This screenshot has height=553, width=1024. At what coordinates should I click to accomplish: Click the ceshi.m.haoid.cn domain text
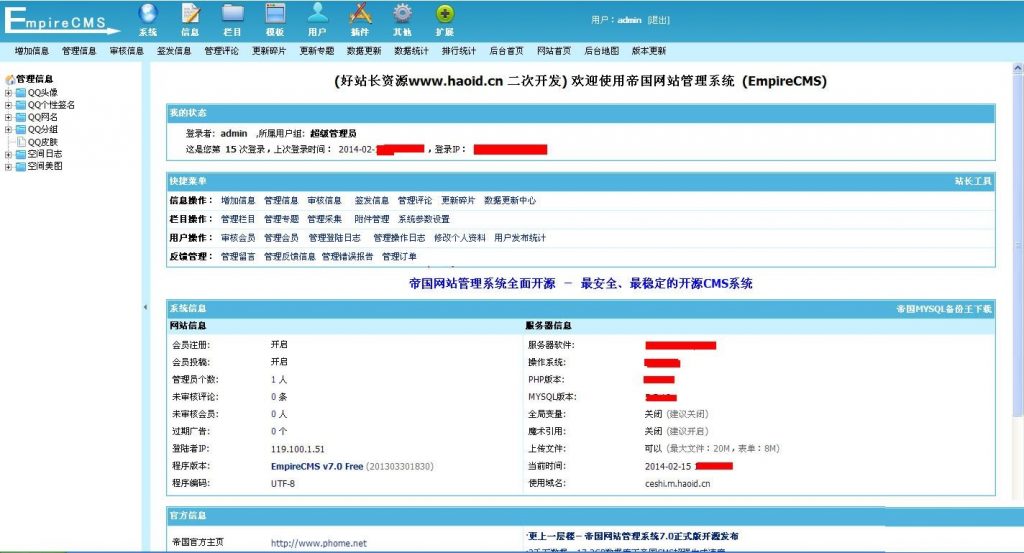(x=677, y=484)
